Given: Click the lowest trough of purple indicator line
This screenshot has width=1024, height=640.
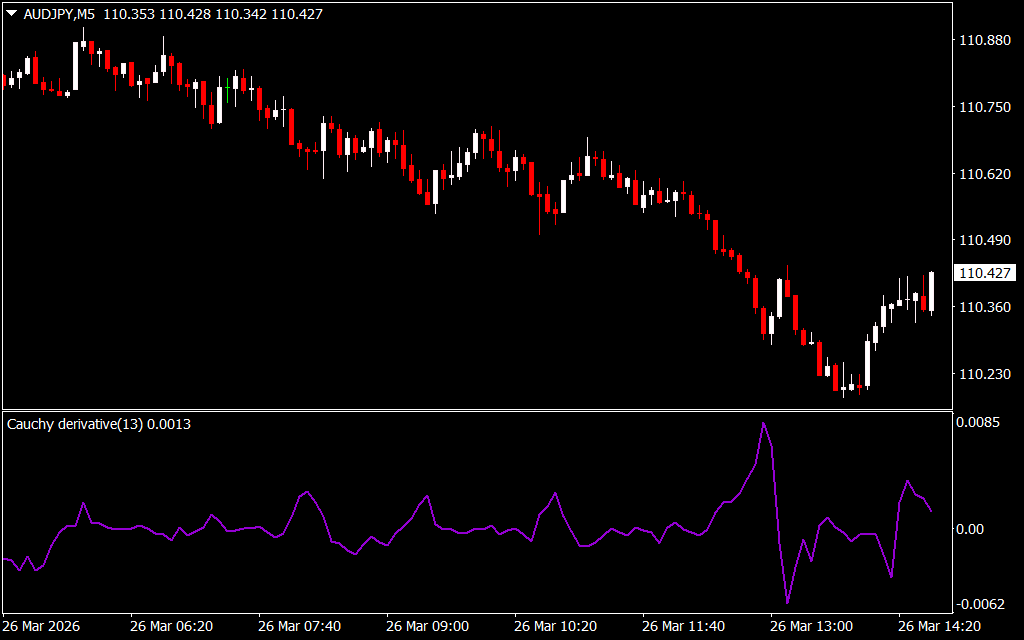Looking at the screenshot, I should click(787, 603).
